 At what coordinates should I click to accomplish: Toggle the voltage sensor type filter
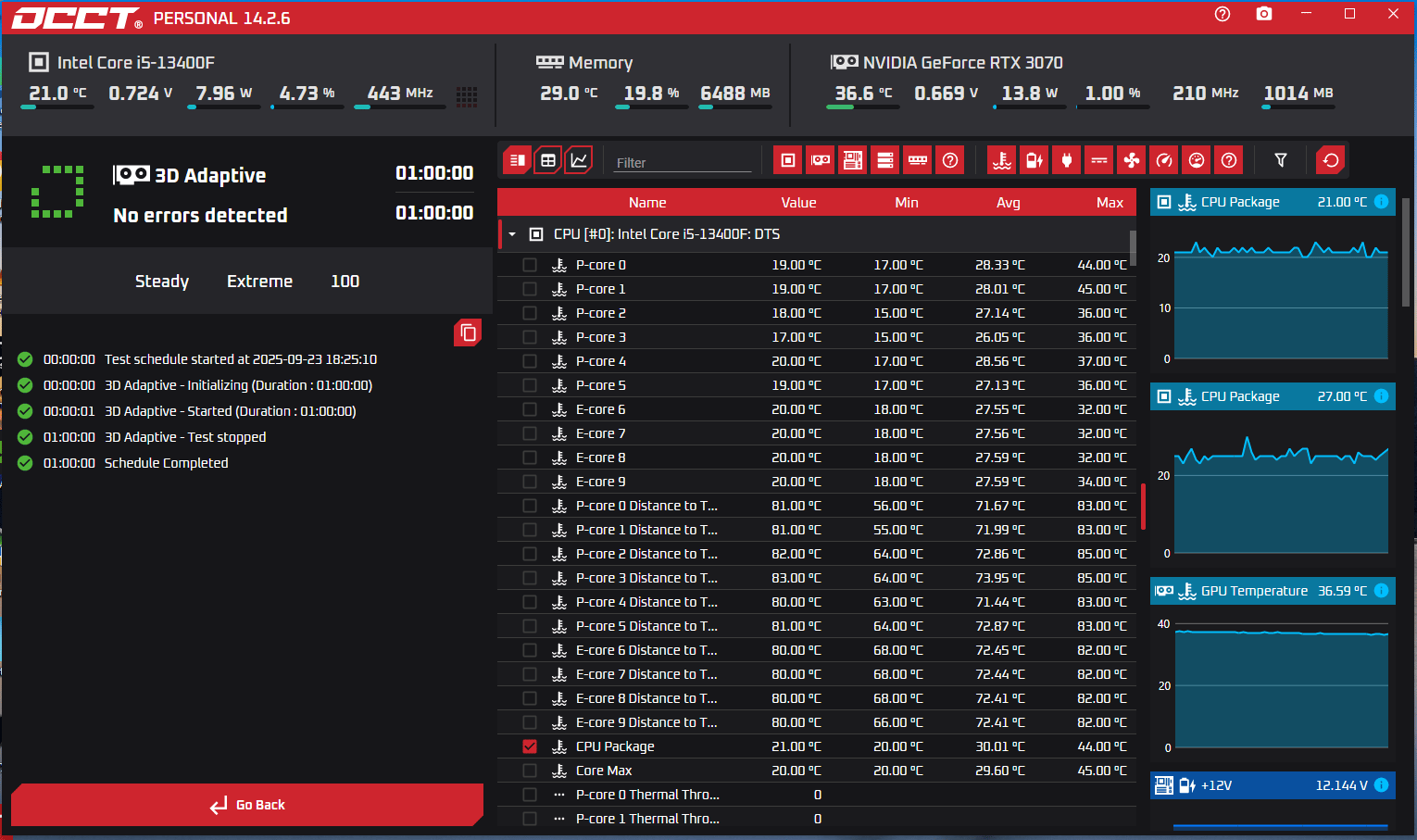[x=1035, y=160]
